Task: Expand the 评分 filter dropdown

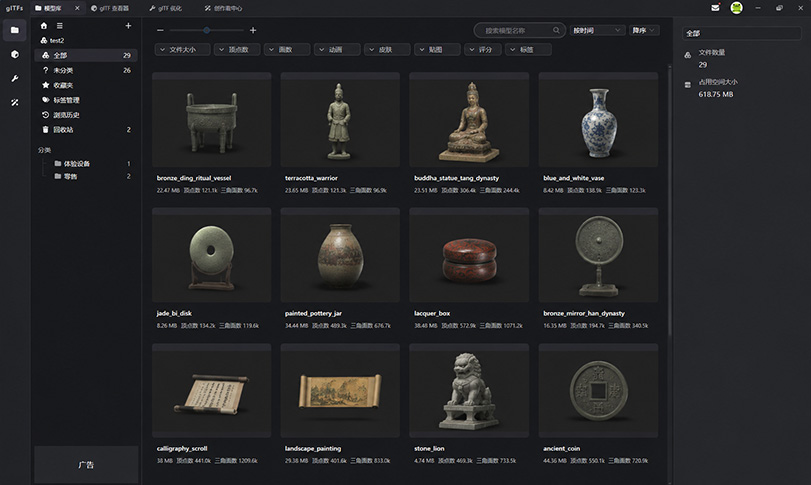Action: point(483,50)
